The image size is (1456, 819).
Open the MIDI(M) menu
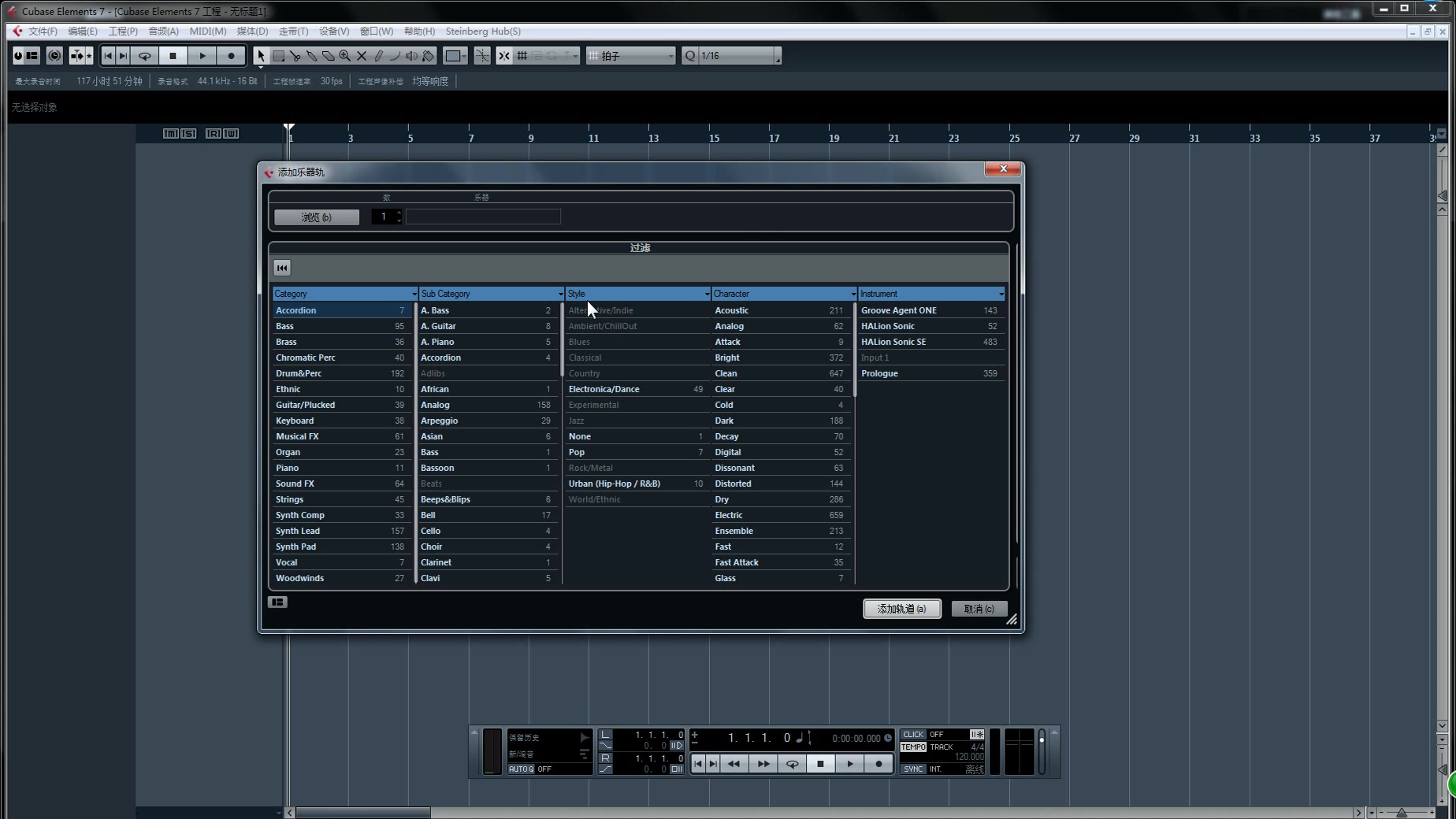point(207,31)
